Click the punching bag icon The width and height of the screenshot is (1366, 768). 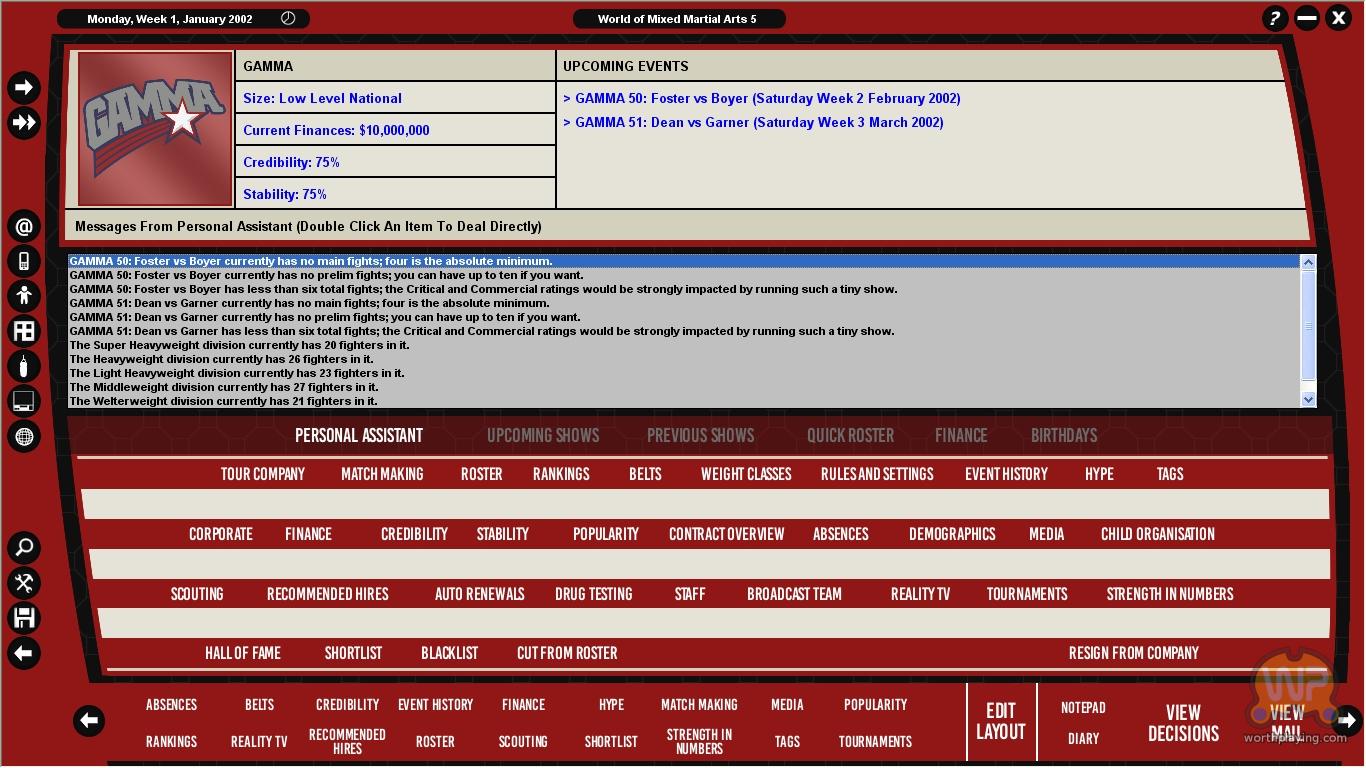click(x=24, y=366)
